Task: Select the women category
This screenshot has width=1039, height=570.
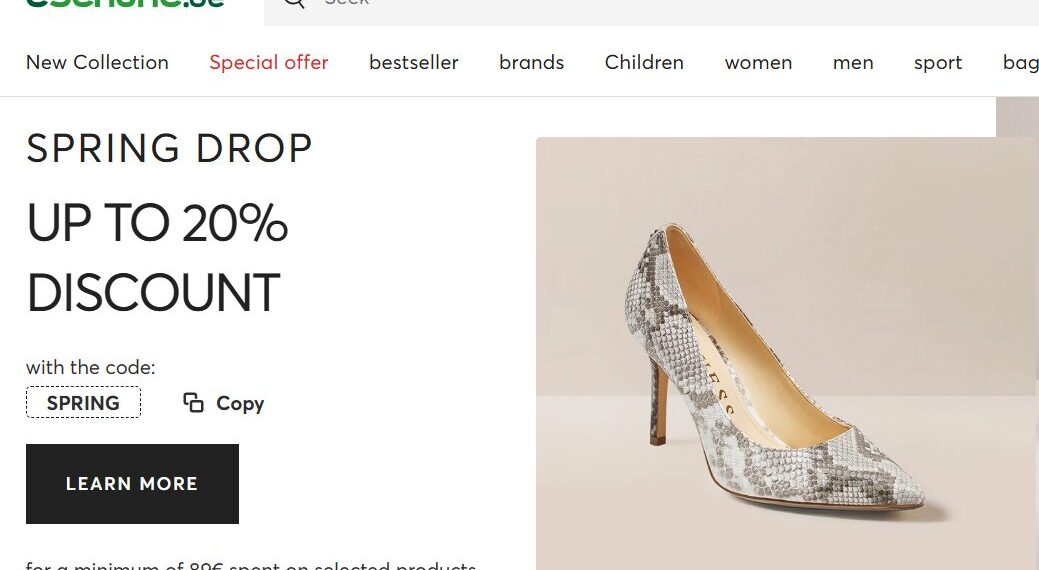Action: pos(758,62)
